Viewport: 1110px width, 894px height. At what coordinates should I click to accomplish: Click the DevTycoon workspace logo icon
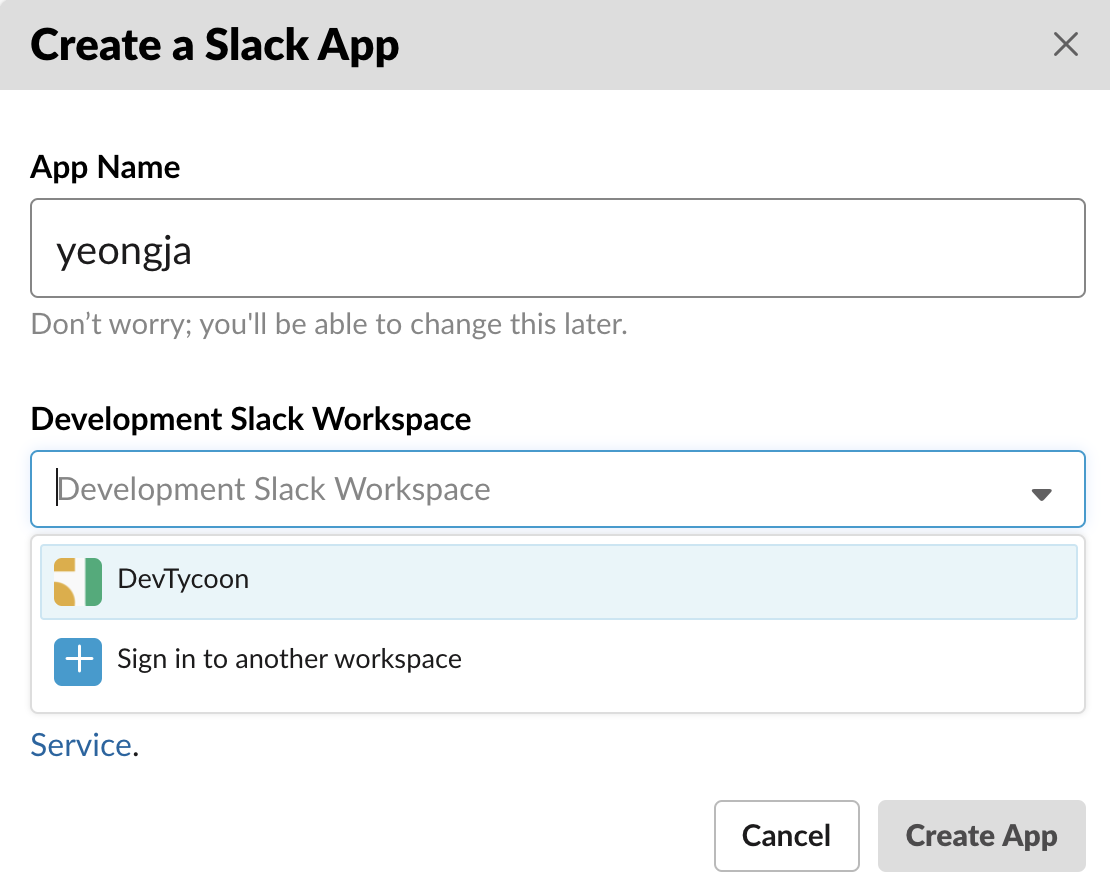pyautogui.click(x=78, y=582)
